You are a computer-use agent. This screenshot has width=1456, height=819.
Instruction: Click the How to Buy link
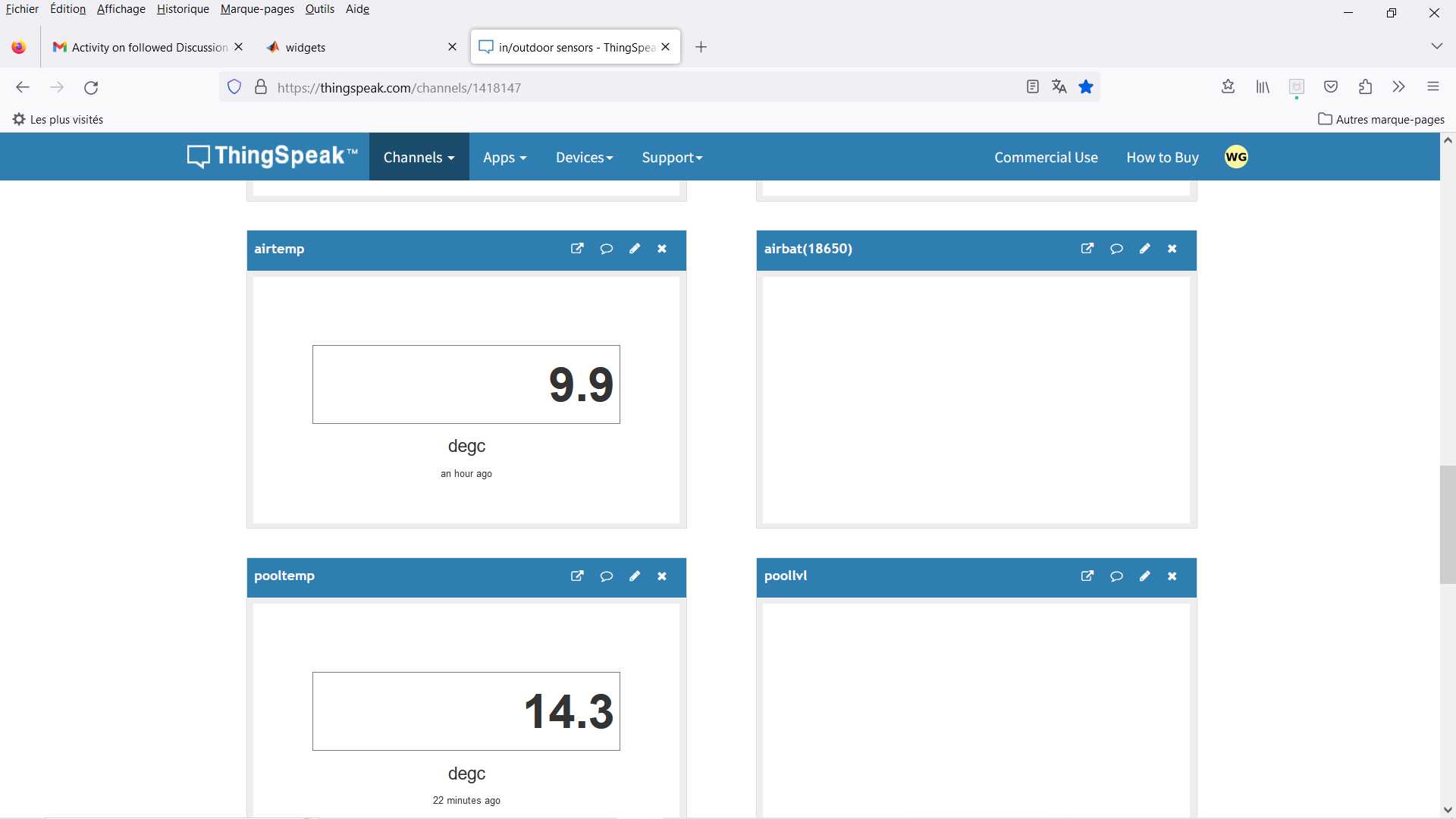click(x=1162, y=157)
